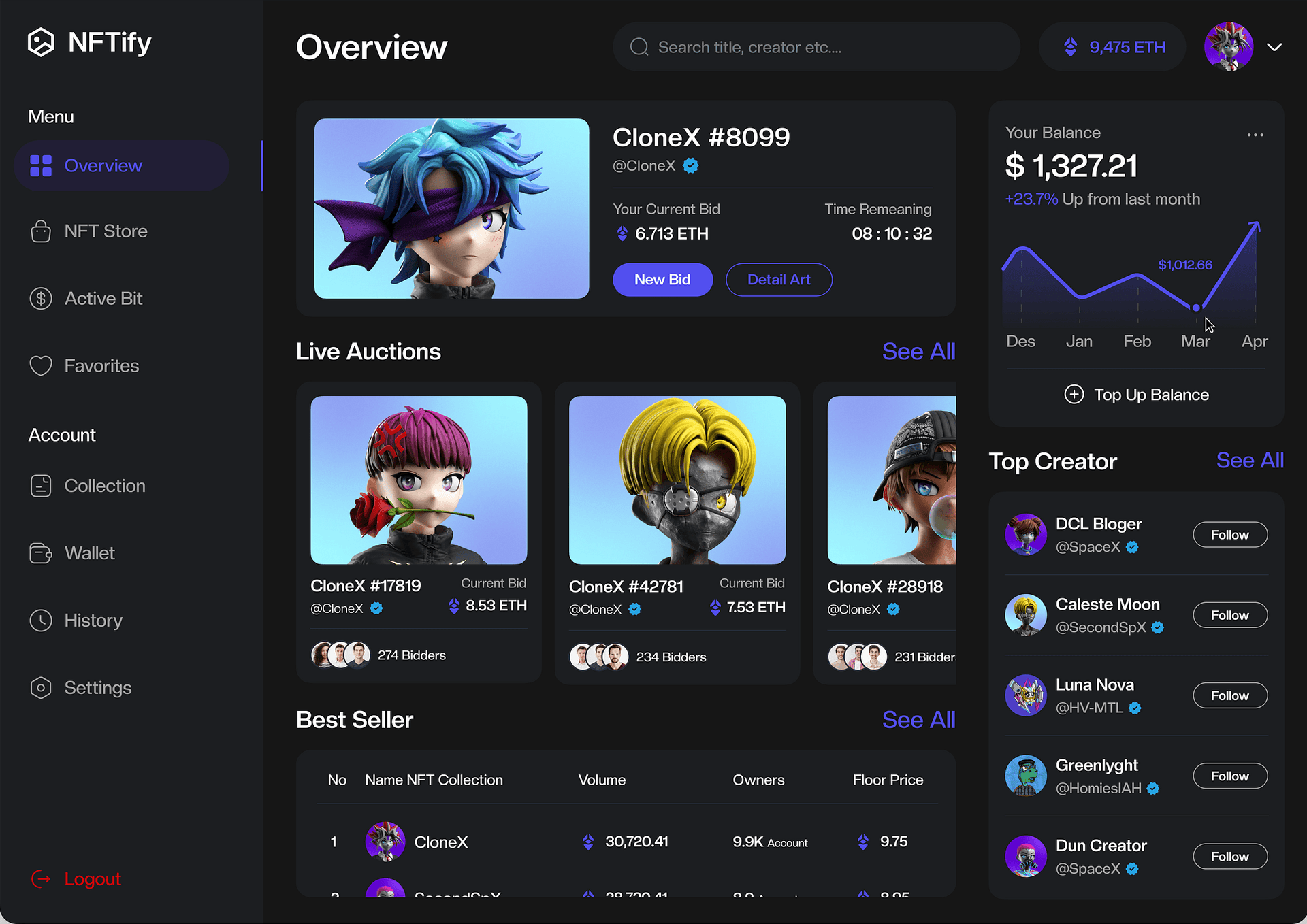Follow Caleste Moon
Image resolution: width=1307 pixels, height=924 pixels.
click(x=1230, y=615)
